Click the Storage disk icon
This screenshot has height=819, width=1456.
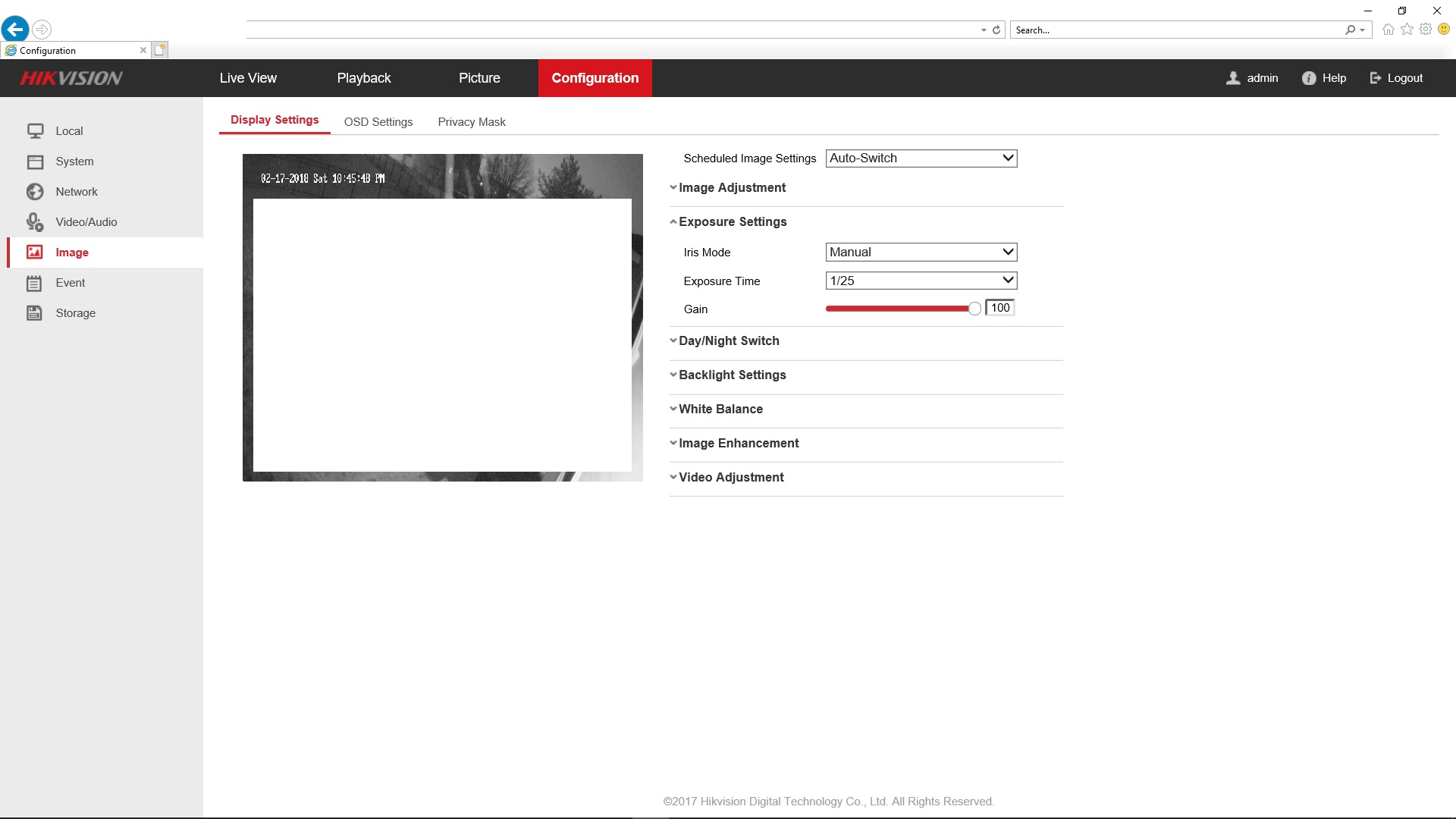pyautogui.click(x=35, y=313)
